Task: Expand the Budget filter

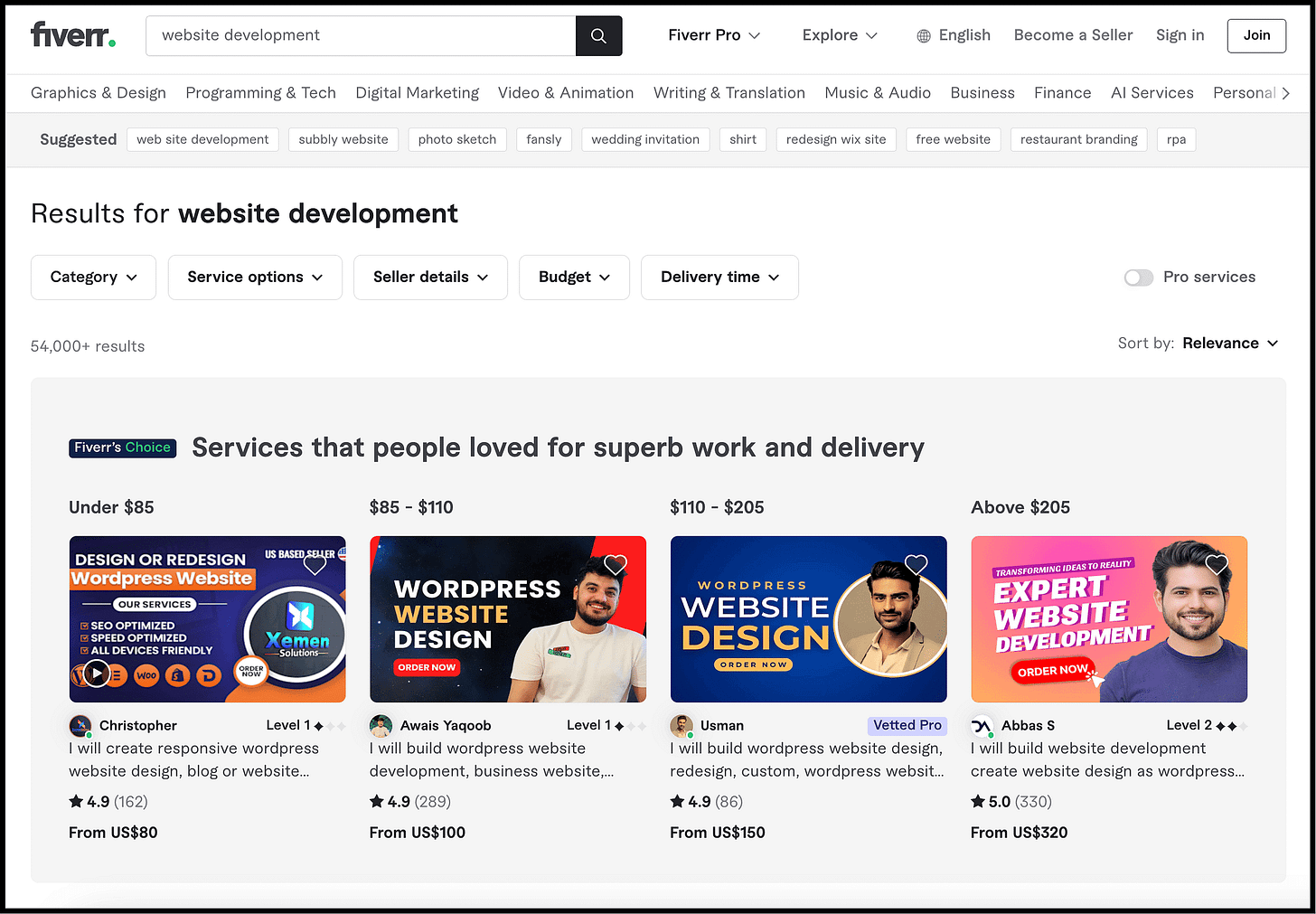Action: (x=574, y=278)
